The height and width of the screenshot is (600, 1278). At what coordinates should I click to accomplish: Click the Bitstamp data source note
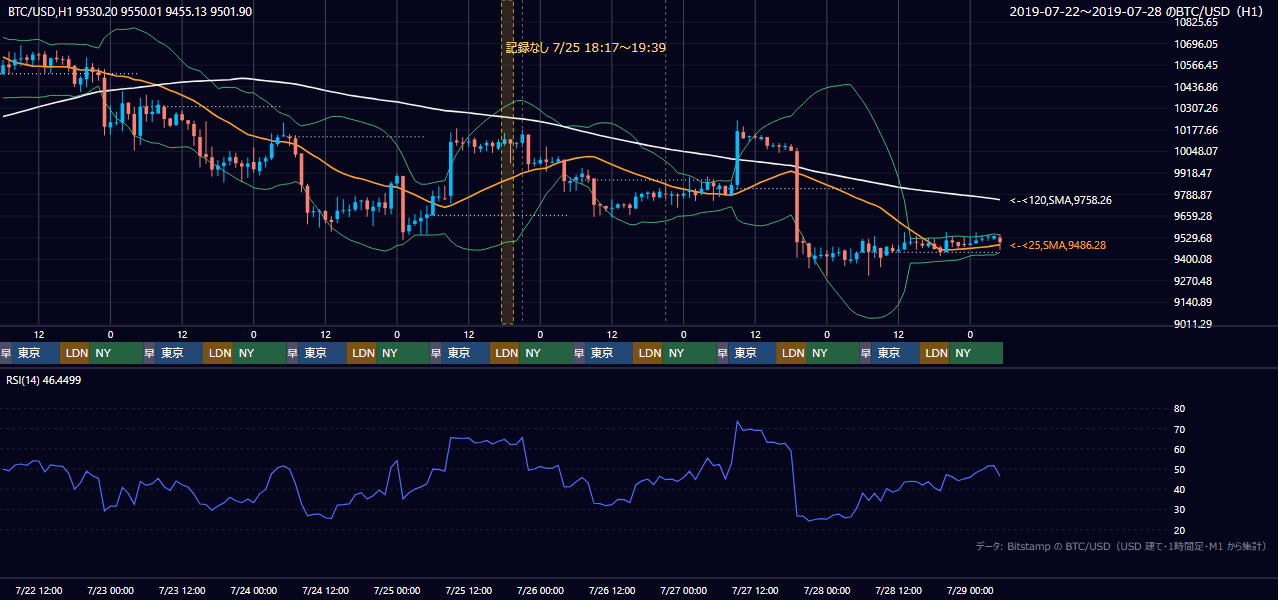[1121, 546]
